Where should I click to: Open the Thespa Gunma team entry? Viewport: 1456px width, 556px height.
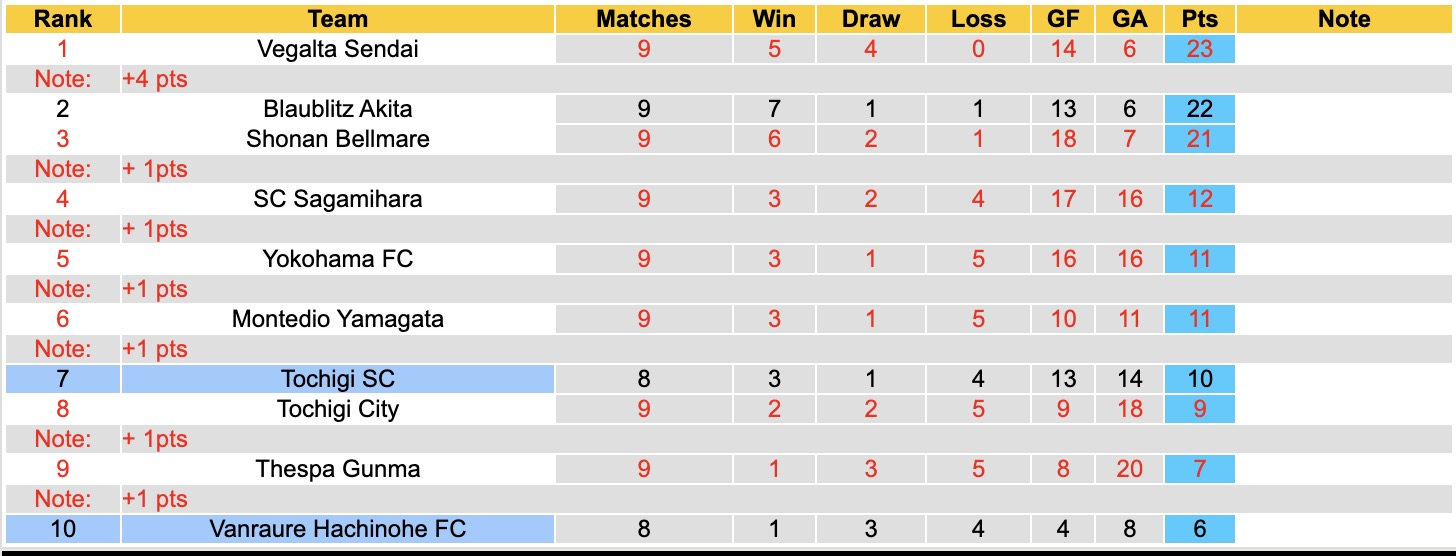pos(338,469)
